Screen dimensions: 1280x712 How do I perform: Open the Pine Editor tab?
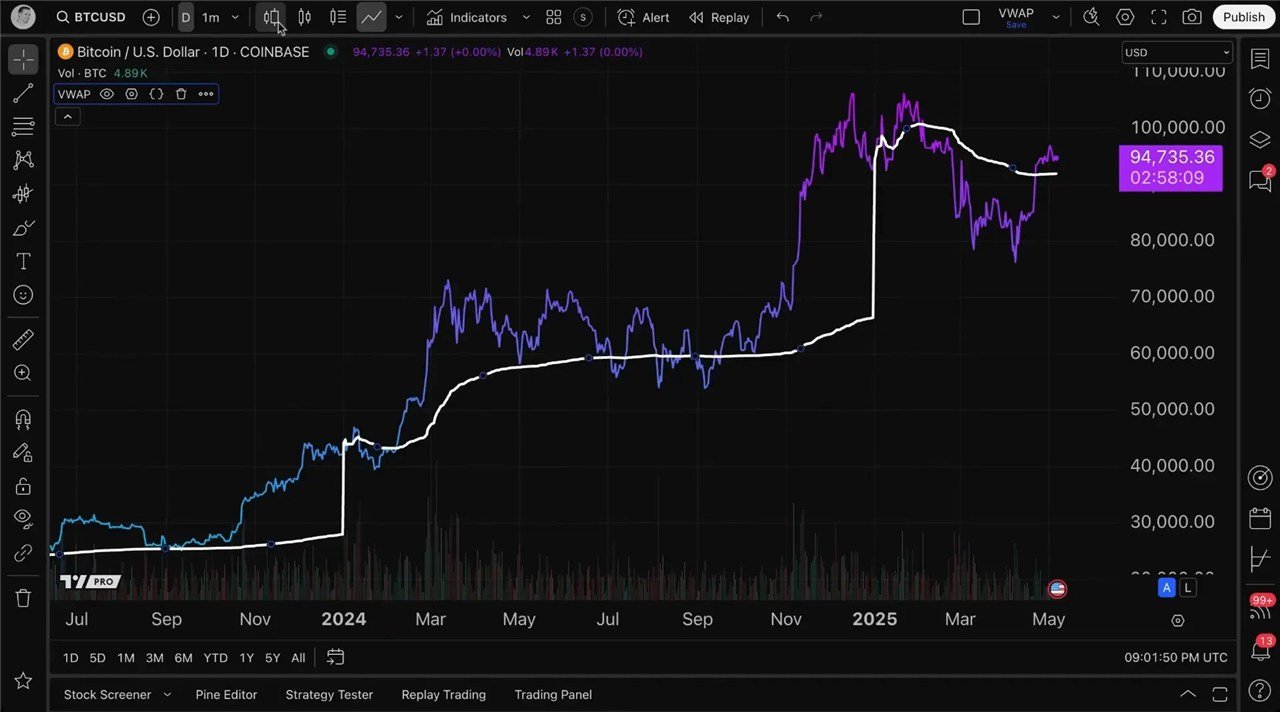pos(226,694)
